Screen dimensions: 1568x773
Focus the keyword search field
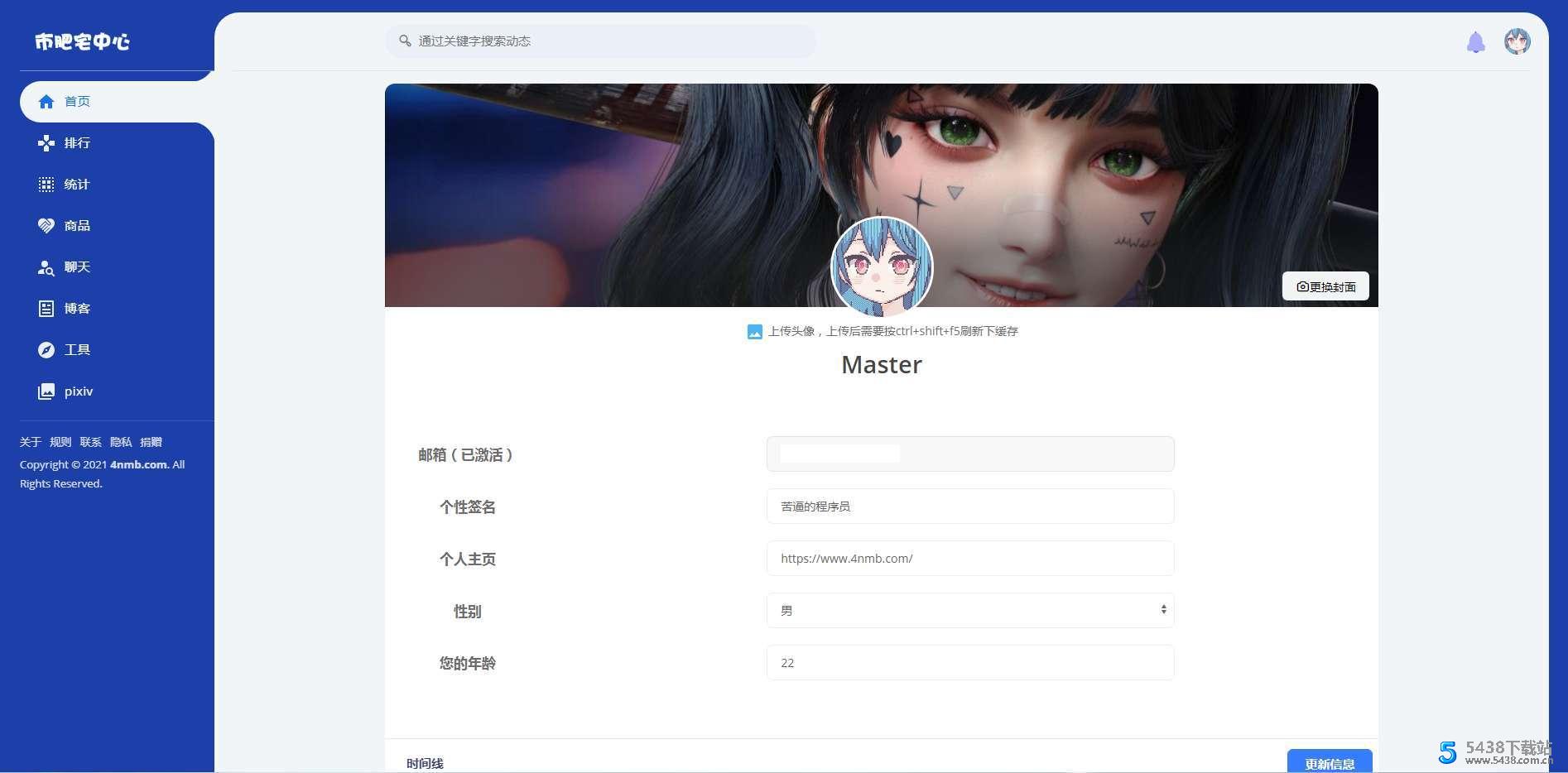[x=600, y=41]
